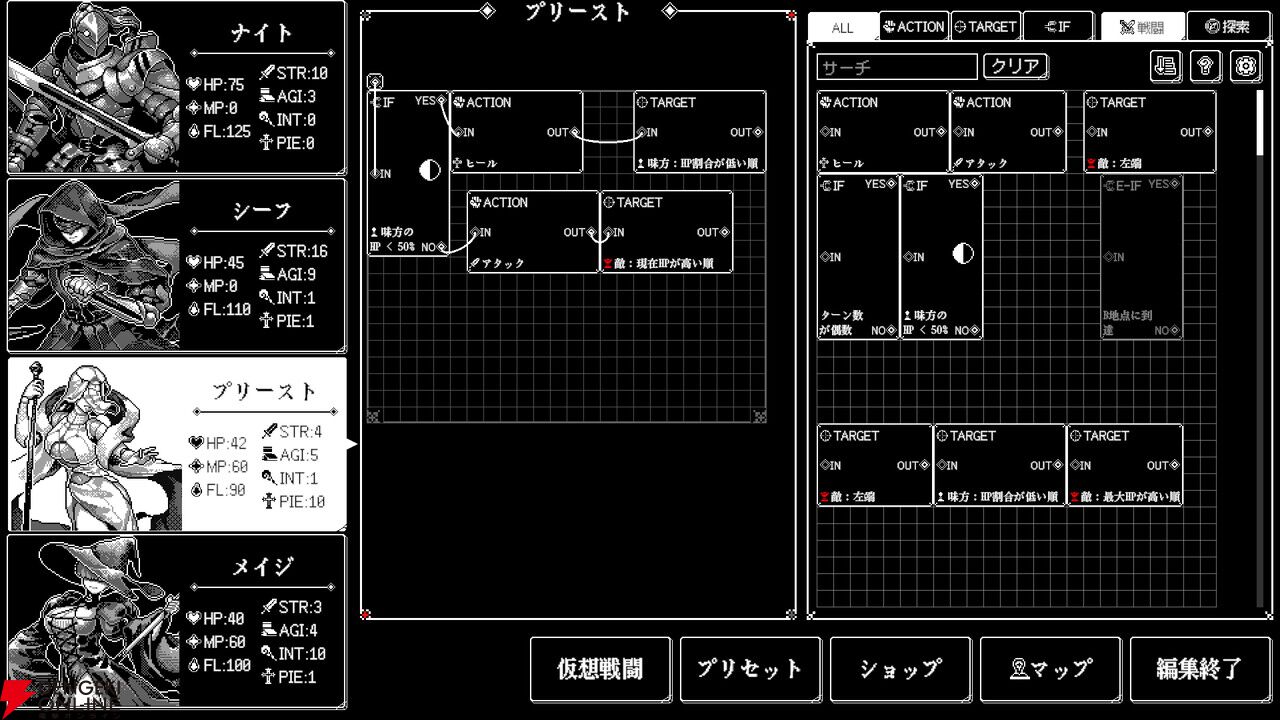
Task: Click the サーチ search field
Action: point(897,67)
